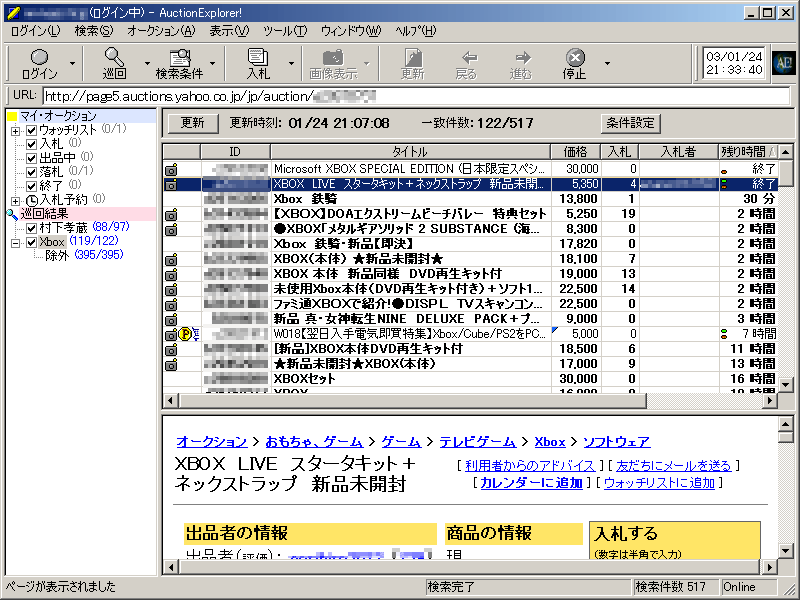Click the 停止 stop toolbar icon
This screenshot has width=800, height=600.
pos(574,63)
